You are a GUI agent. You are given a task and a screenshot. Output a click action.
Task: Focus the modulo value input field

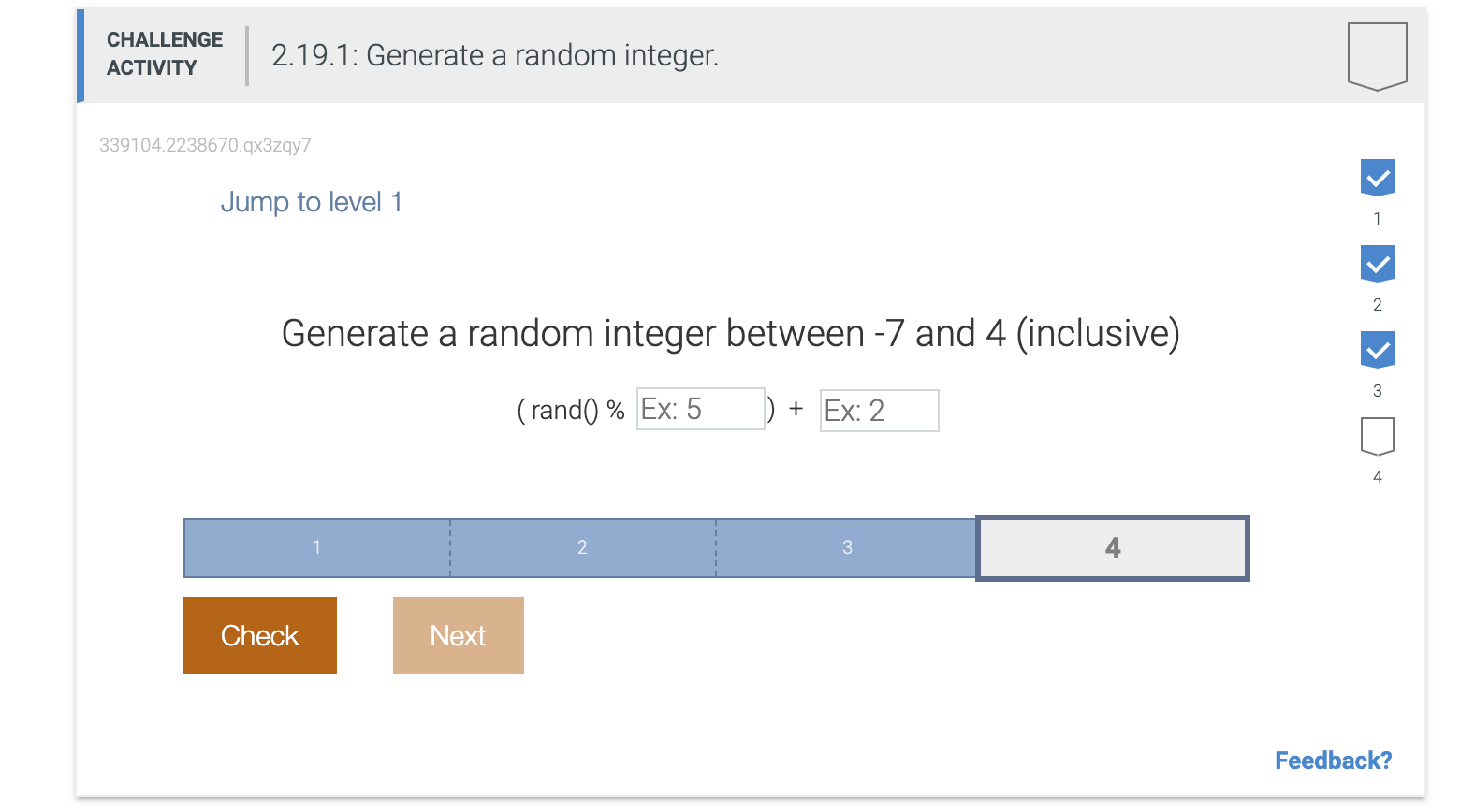(701, 409)
